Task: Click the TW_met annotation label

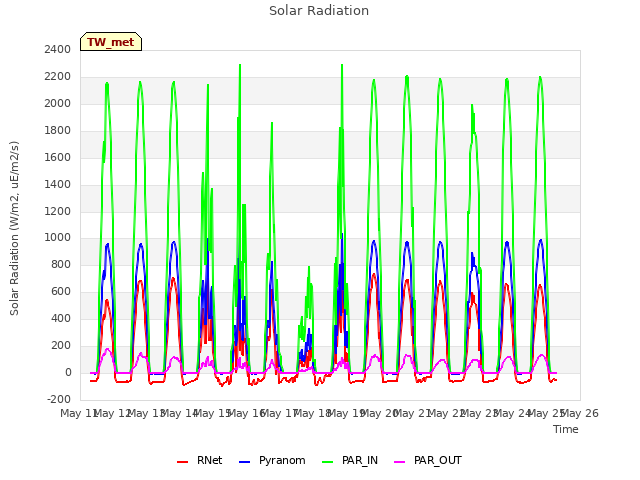Action: [x=111, y=42]
